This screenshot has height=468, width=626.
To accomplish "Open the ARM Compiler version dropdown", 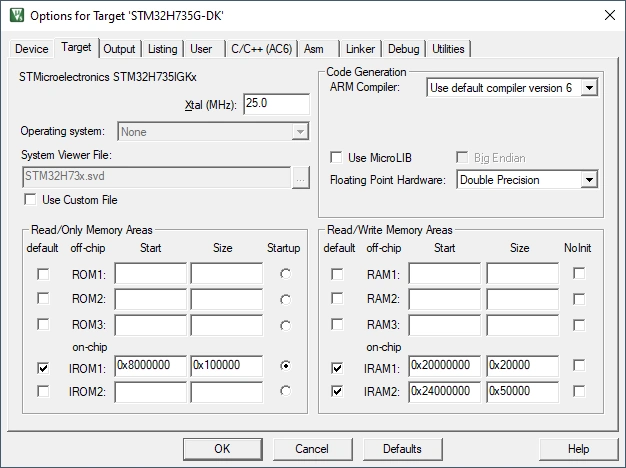I will pyautogui.click(x=589, y=88).
